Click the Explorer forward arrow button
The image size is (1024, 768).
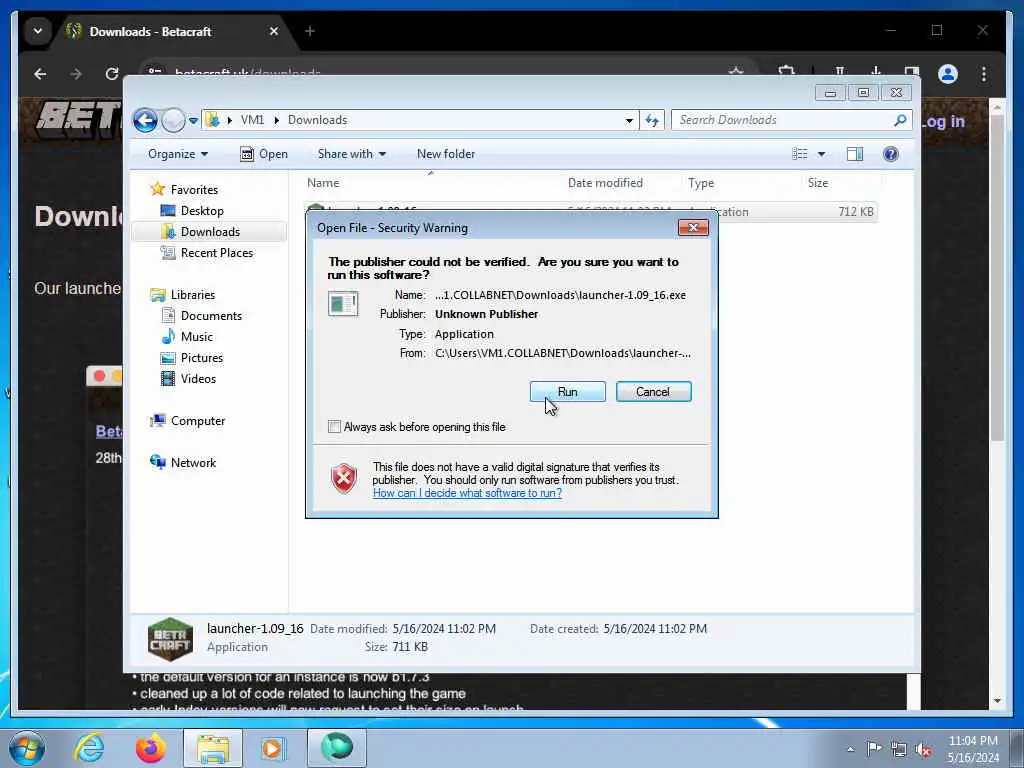173,120
